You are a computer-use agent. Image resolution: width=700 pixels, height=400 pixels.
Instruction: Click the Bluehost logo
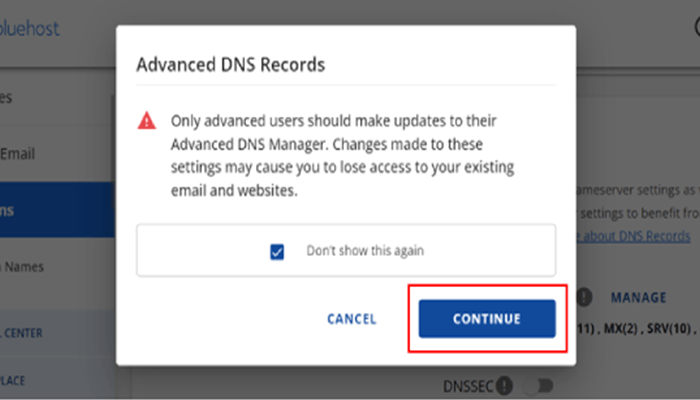[29, 29]
